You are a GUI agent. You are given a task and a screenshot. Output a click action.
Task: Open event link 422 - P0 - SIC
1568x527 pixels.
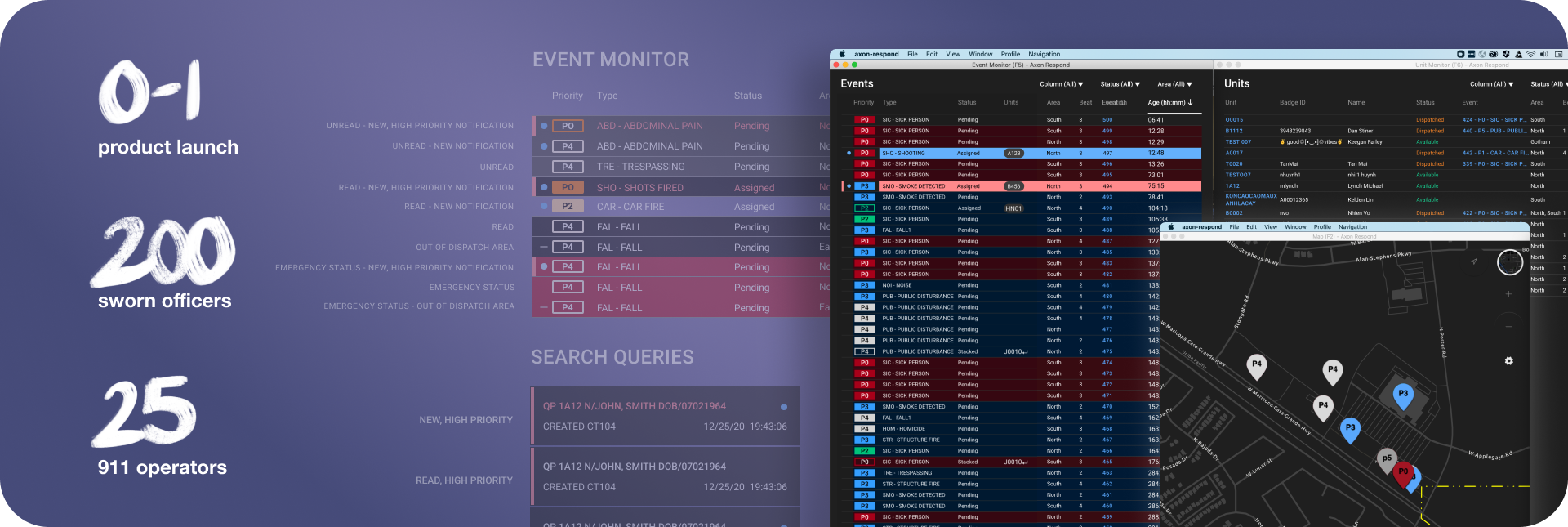tap(1494, 213)
